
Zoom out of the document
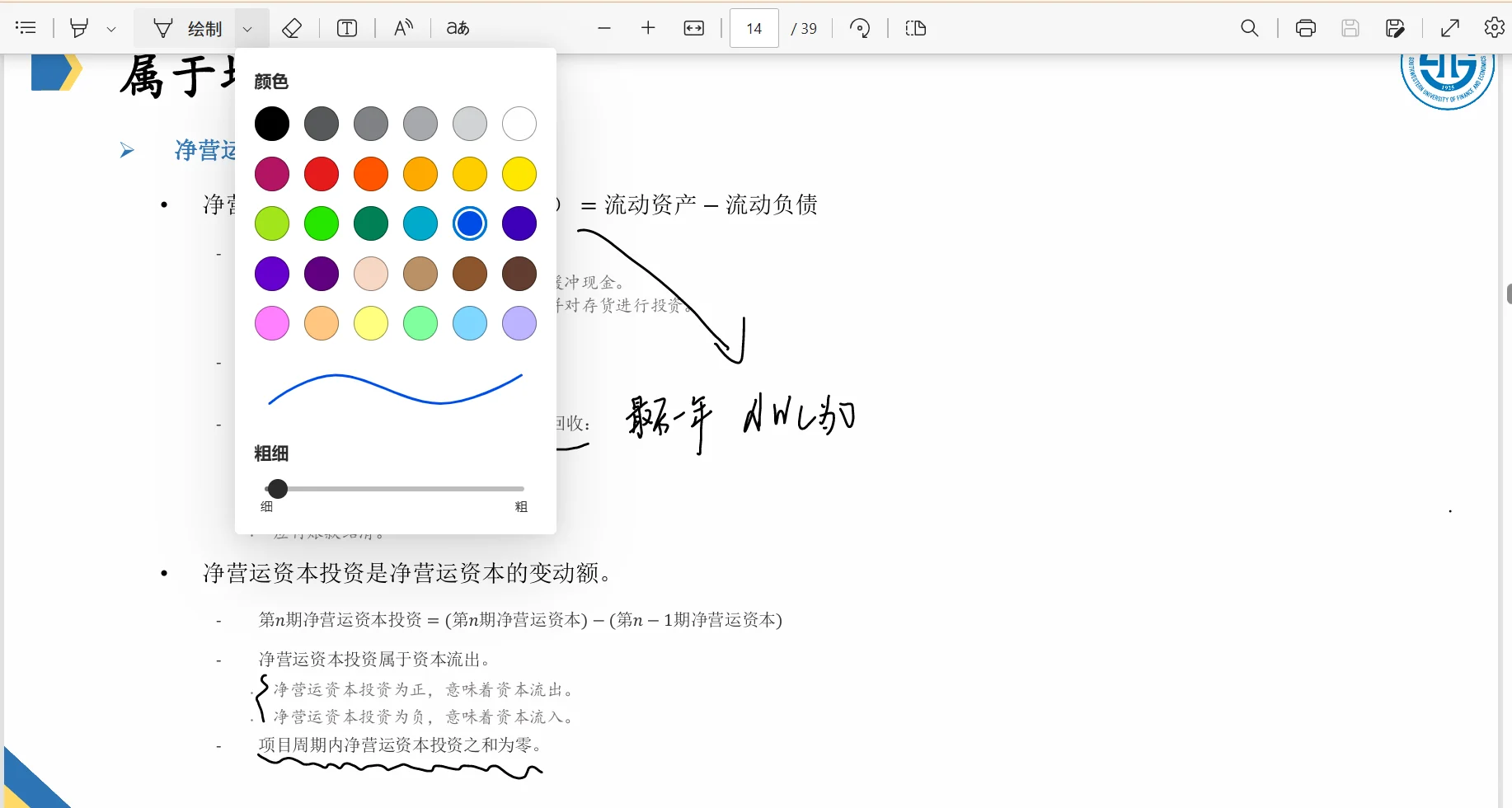604,27
